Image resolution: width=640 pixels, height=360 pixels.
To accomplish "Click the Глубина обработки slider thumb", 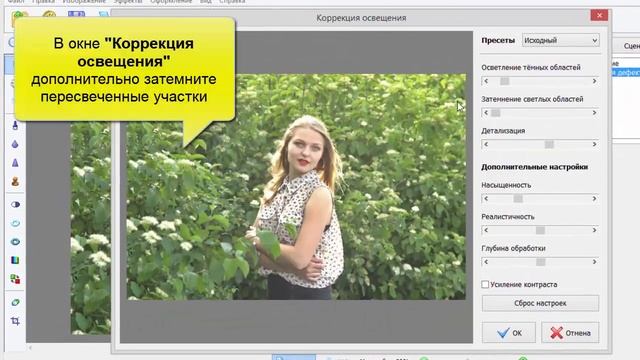I will (540, 262).
